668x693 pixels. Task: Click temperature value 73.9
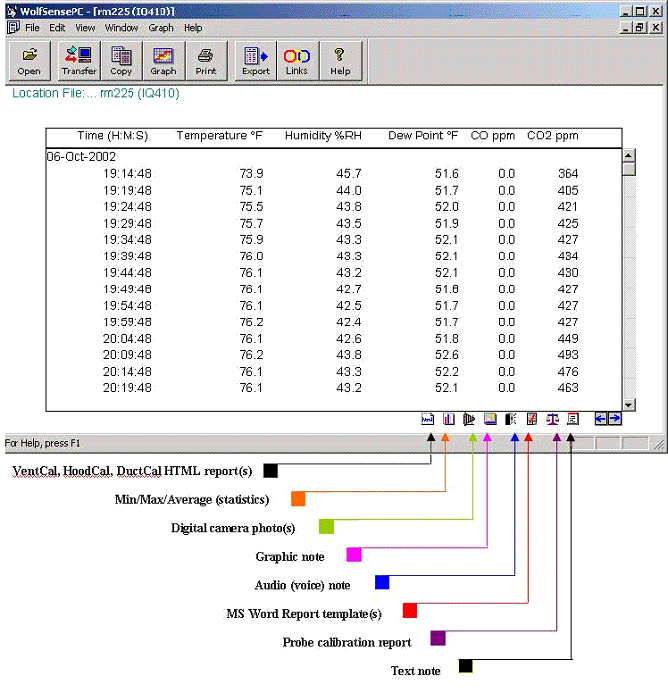tap(252, 174)
